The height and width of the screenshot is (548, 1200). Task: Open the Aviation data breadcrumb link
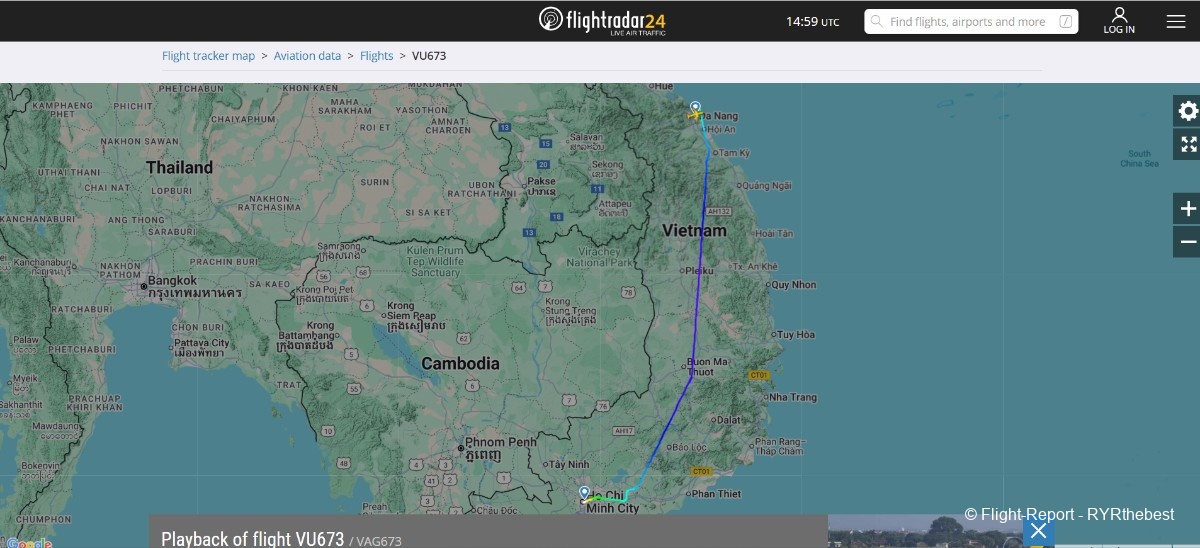(307, 56)
